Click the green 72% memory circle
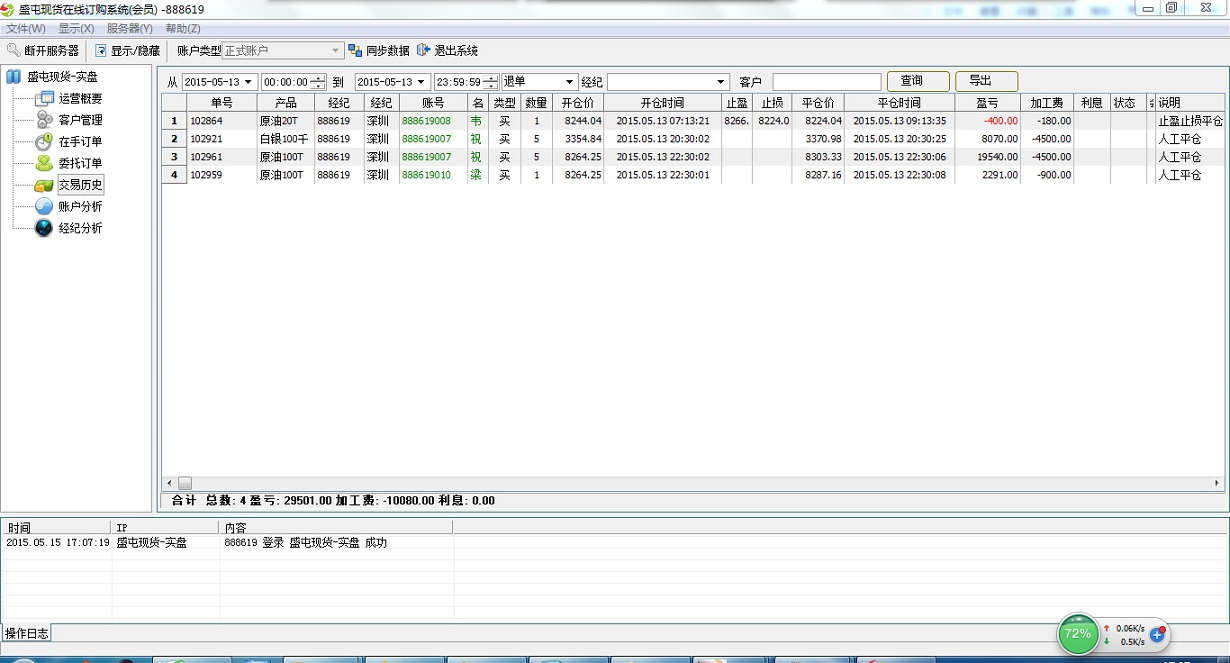Image resolution: width=1230 pixels, height=663 pixels. tap(1078, 633)
